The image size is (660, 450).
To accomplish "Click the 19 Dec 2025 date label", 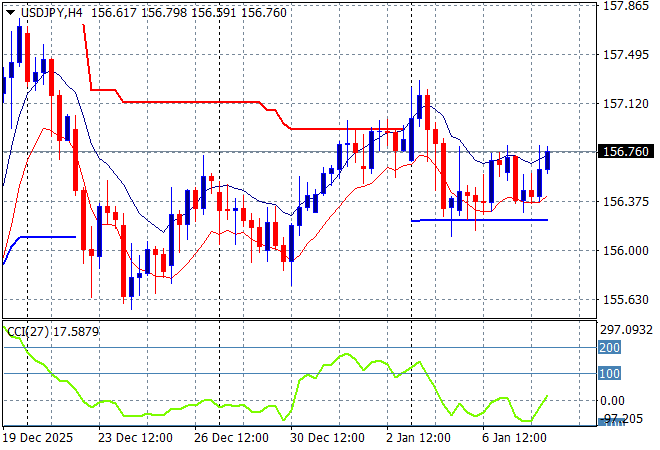I will tap(38, 438).
